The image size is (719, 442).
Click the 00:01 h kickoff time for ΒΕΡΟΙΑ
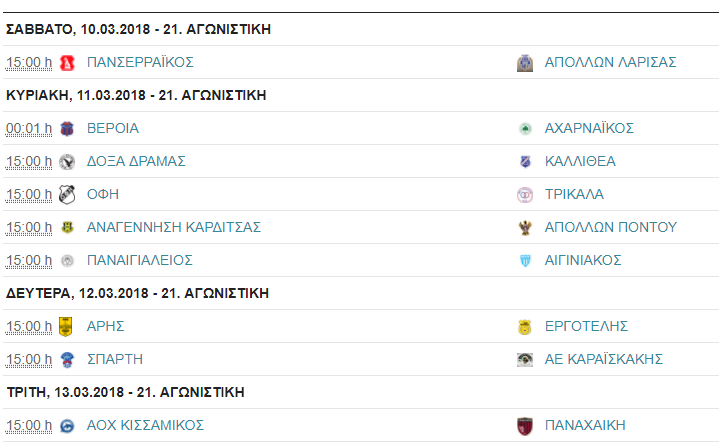point(28,128)
